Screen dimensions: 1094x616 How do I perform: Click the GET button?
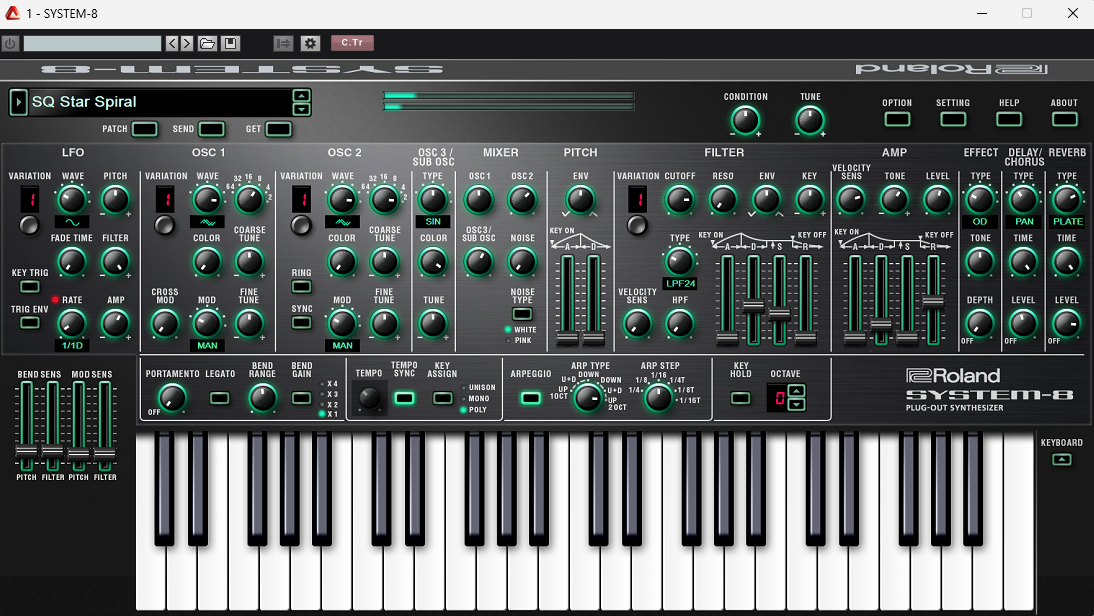[278, 129]
